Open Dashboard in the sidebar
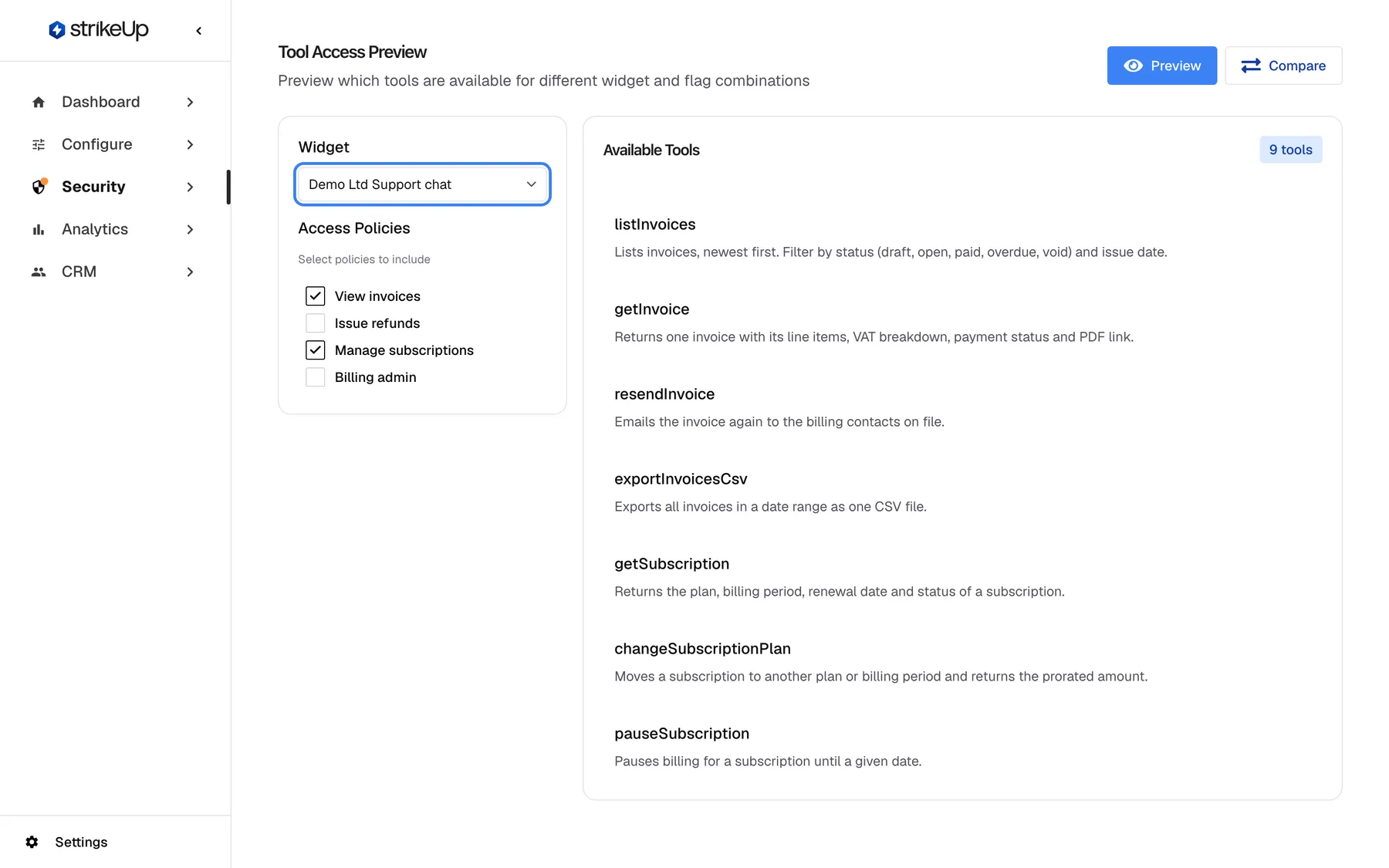The height and width of the screenshot is (868, 1389). coord(115,102)
